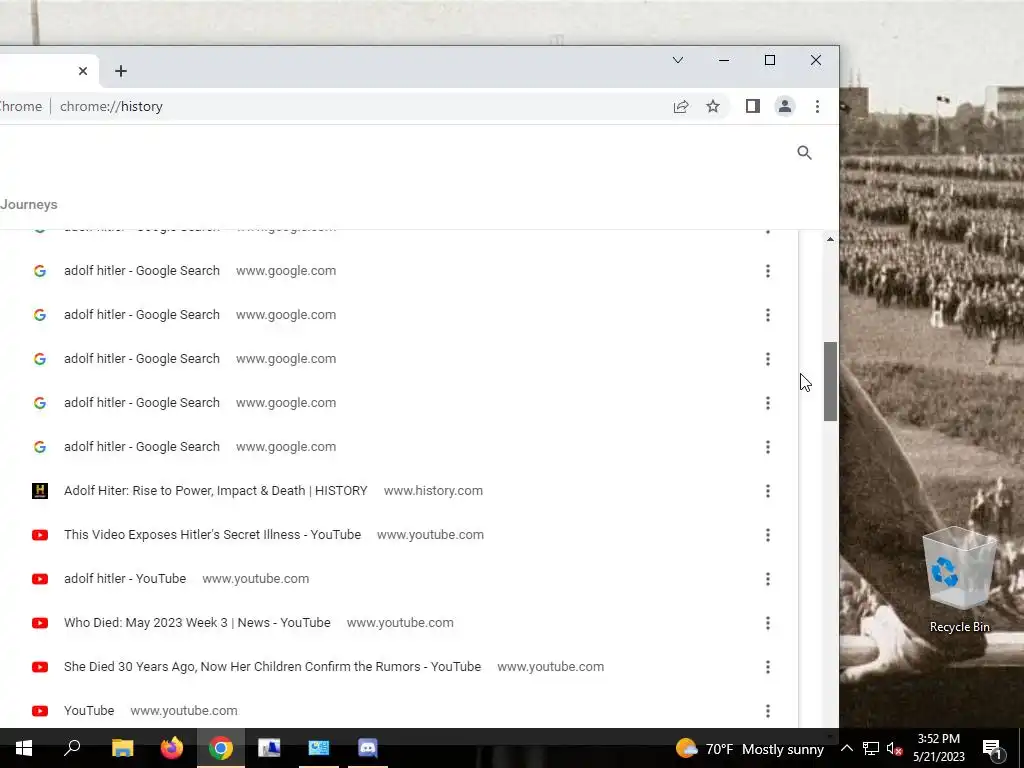Switch to the Journeys tab
This screenshot has width=1024, height=768.
[29, 204]
